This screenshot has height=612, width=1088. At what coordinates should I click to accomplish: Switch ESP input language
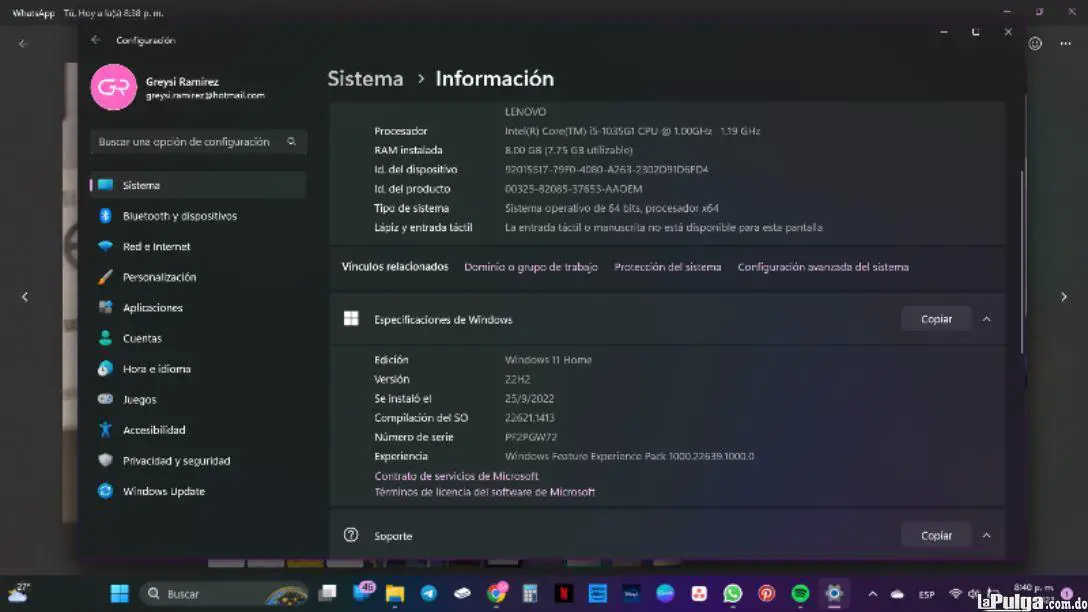click(926, 595)
